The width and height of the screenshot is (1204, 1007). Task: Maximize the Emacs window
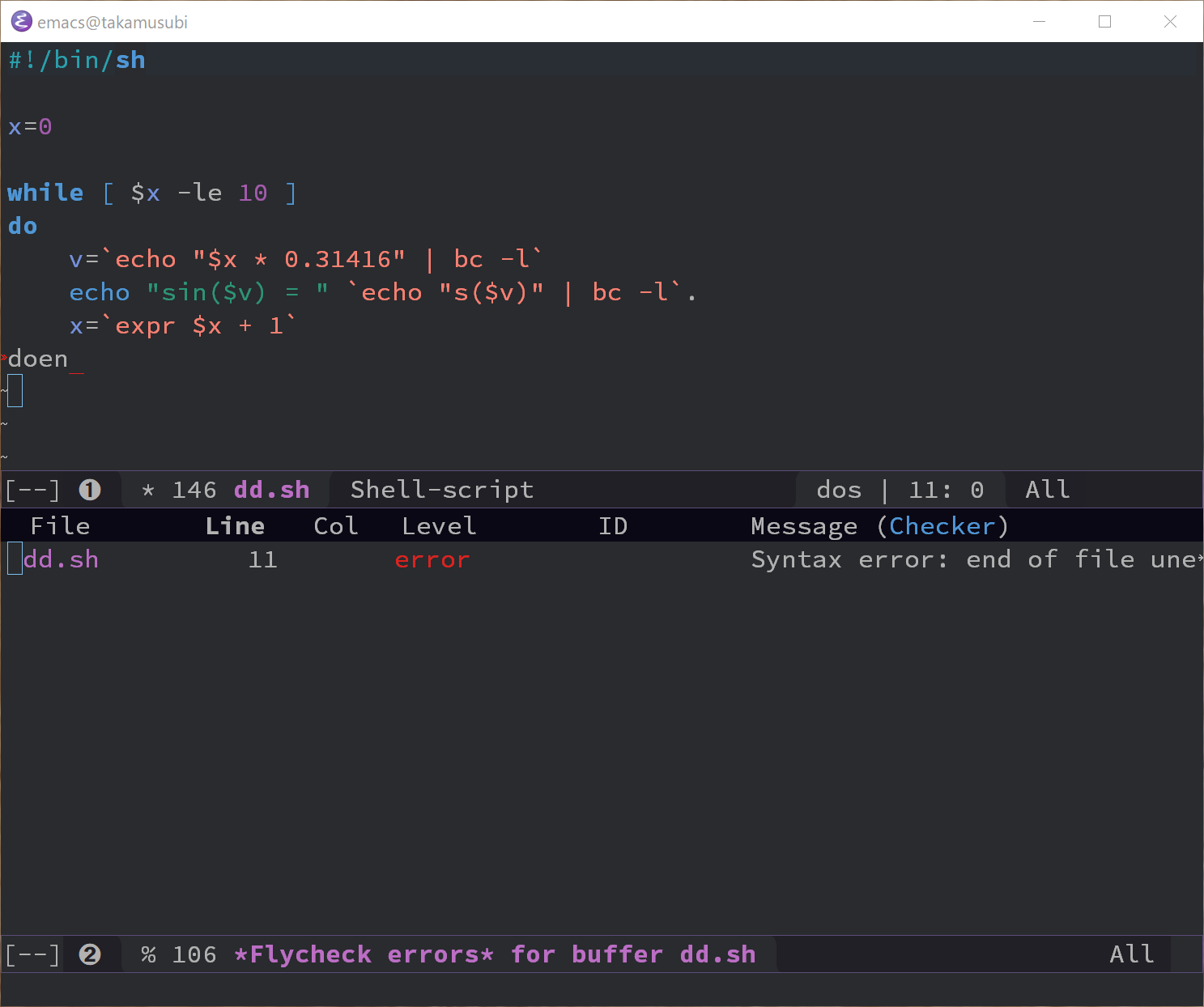tap(1104, 22)
